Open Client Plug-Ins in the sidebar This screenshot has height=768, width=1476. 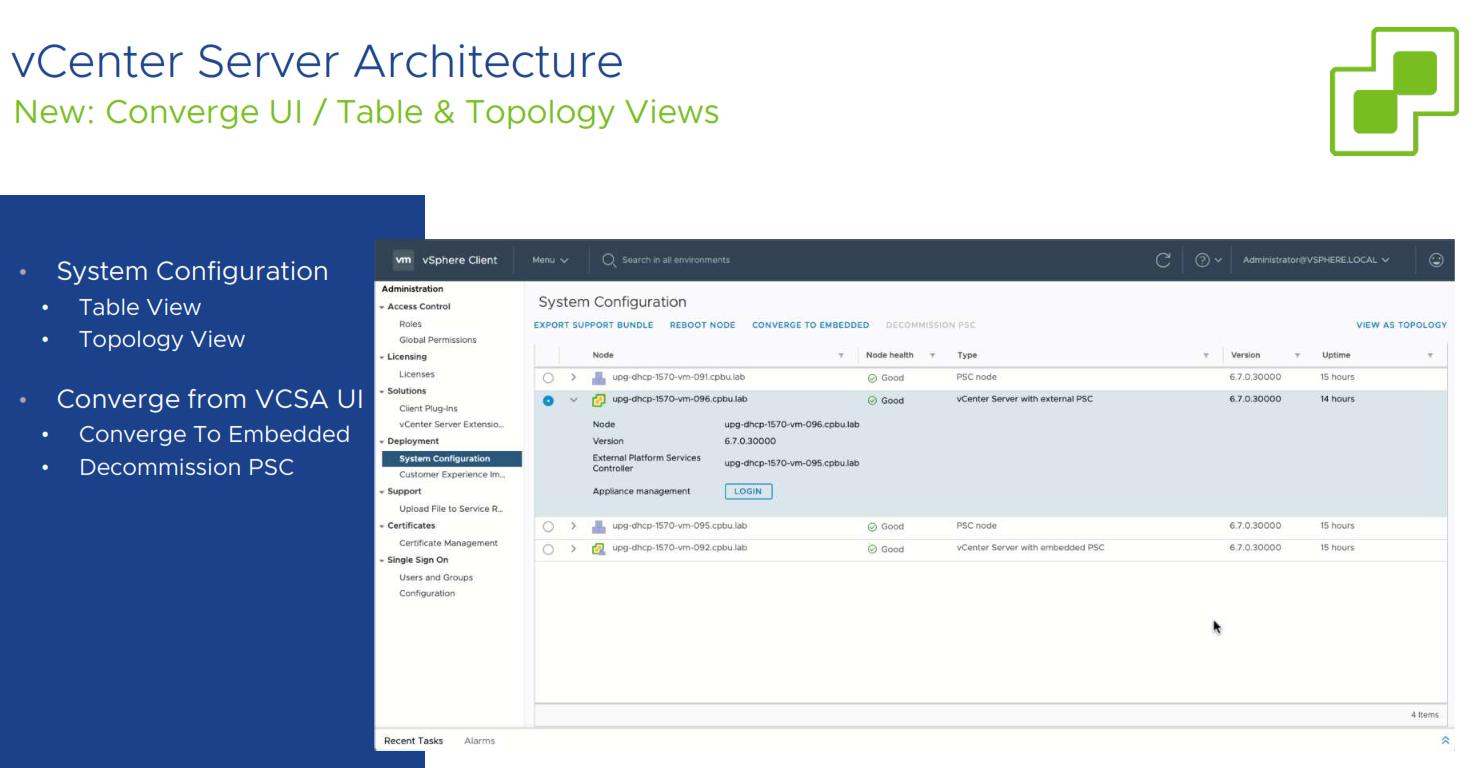tap(428, 408)
